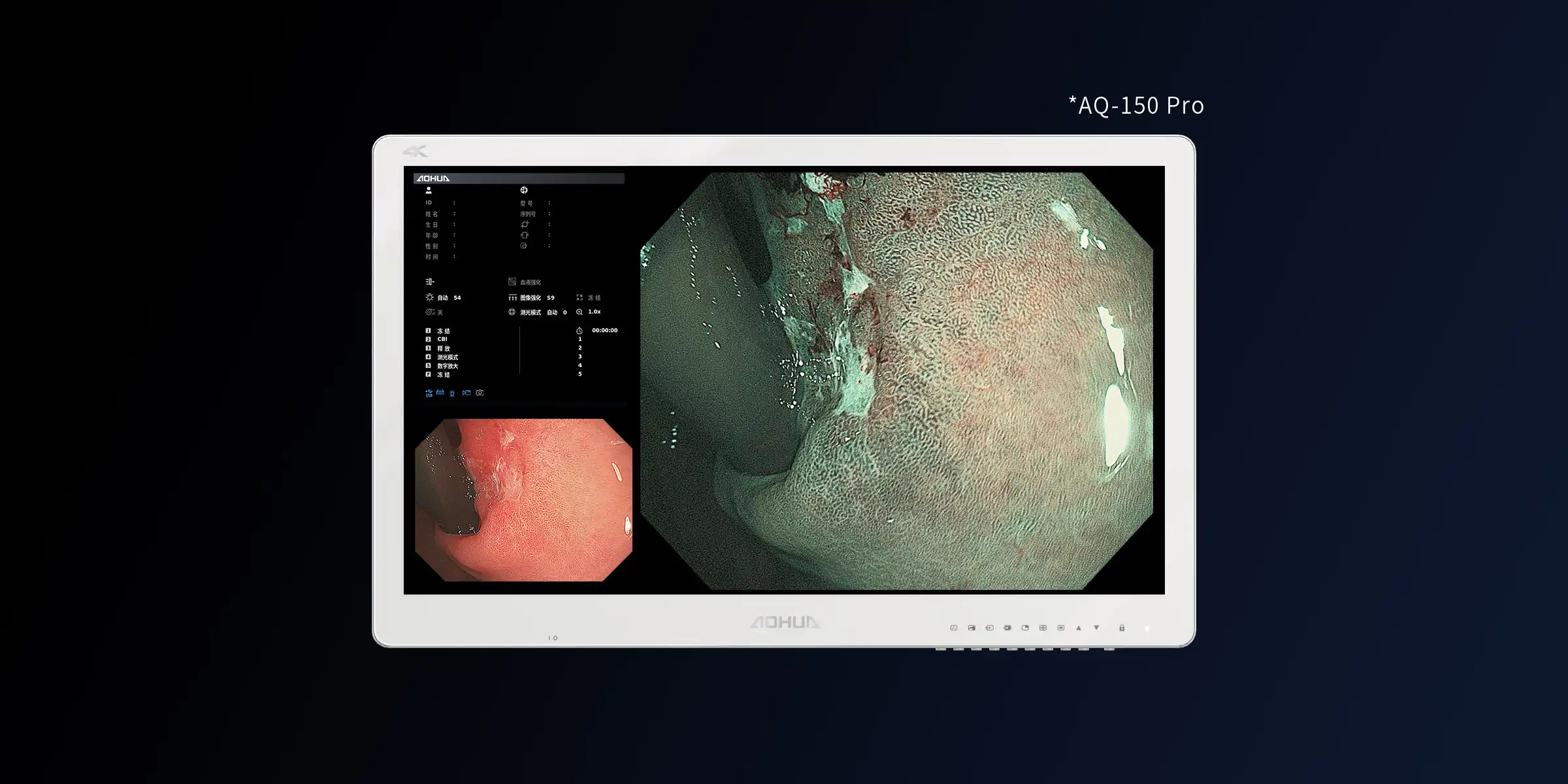Select shortcut 5 数字放大 entry
1568x784 pixels.
coord(447,366)
